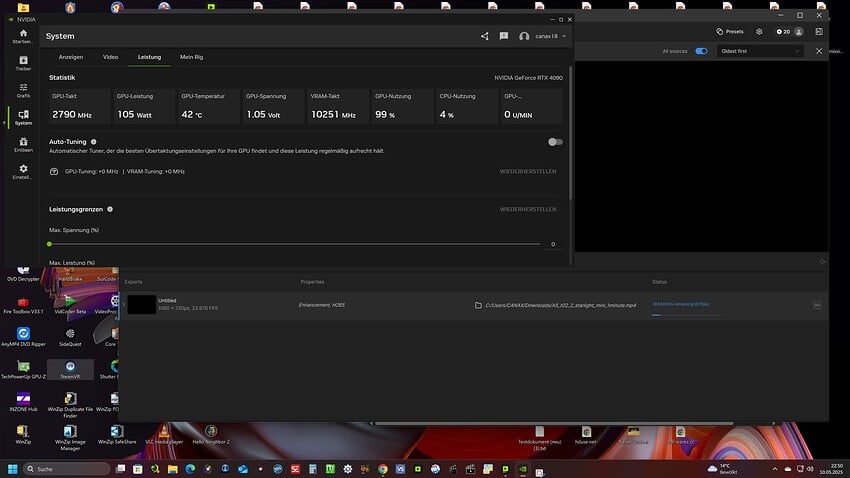Image resolution: width=850 pixels, height=478 pixels.
Task: Open SideQuest desktop shortcut
Action: coord(70,337)
